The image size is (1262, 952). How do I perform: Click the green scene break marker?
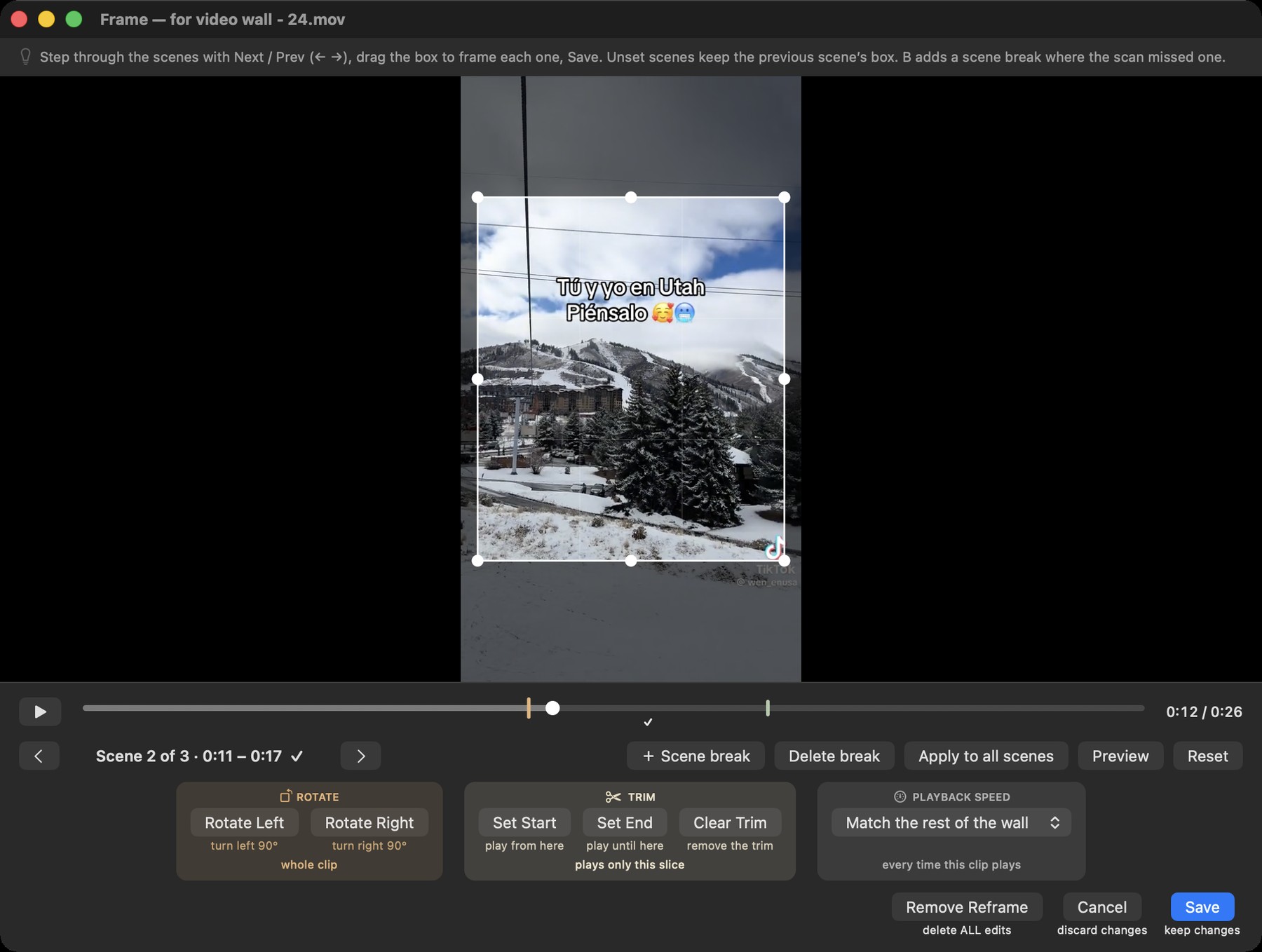click(768, 708)
